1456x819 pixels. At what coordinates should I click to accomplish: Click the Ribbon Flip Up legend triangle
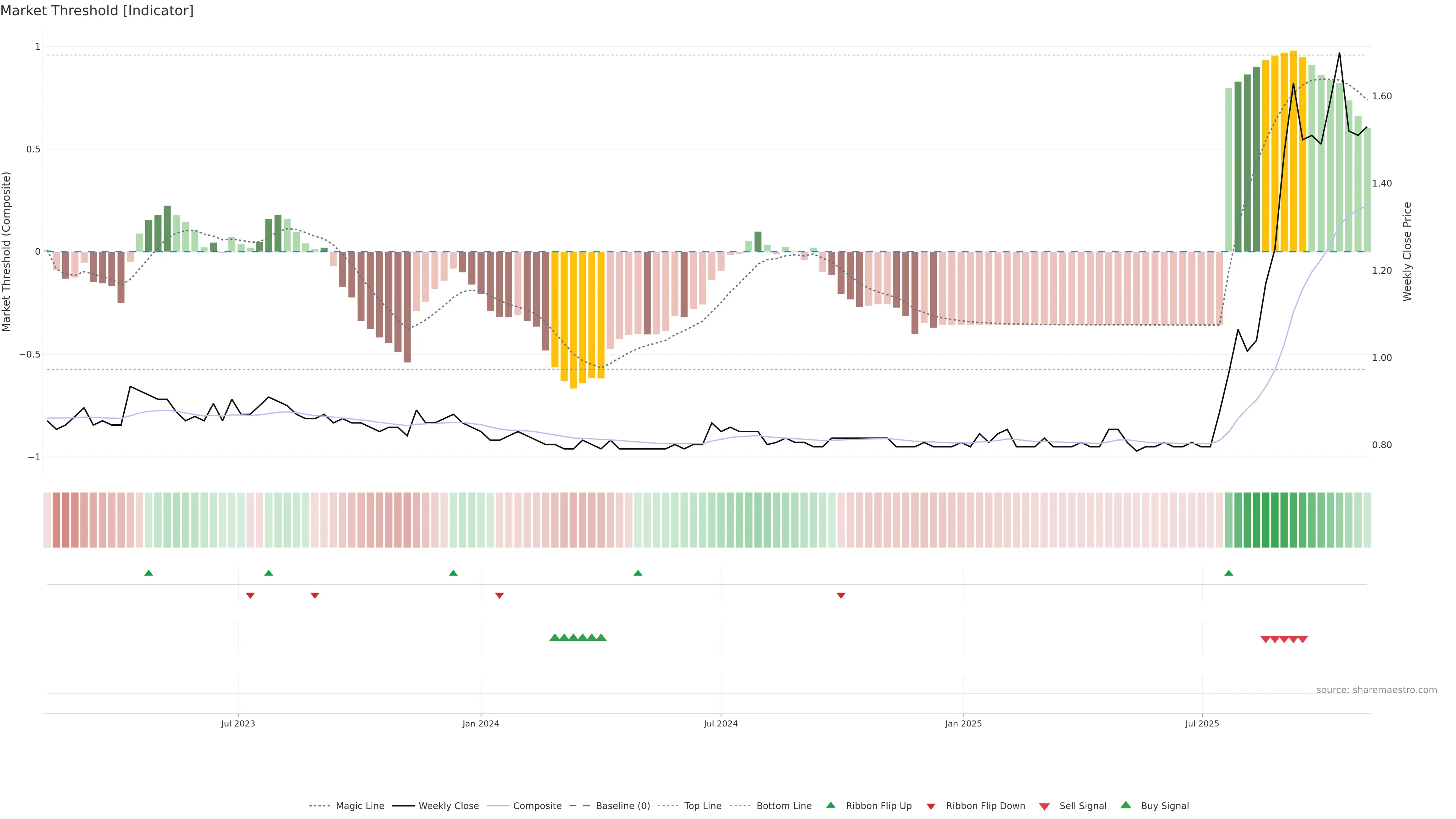pyautogui.click(x=831, y=805)
